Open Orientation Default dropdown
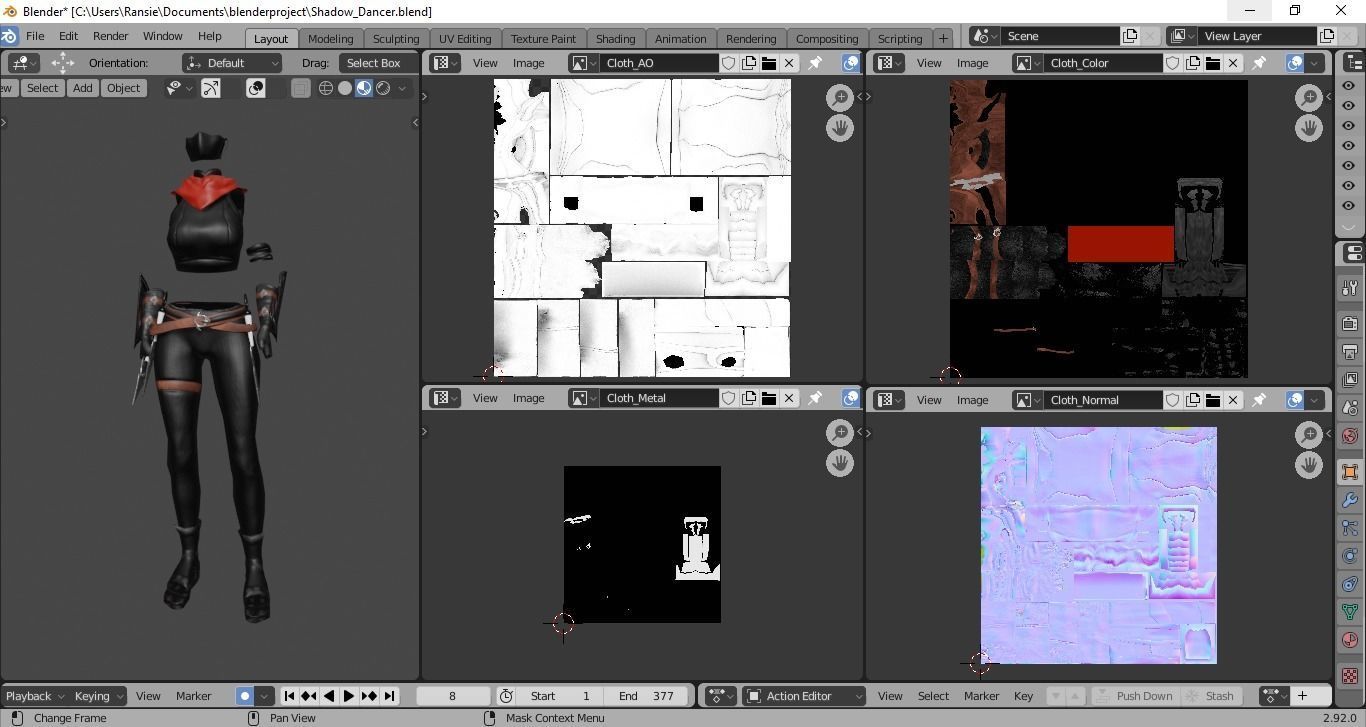The width and height of the screenshot is (1366, 727). 232,63
